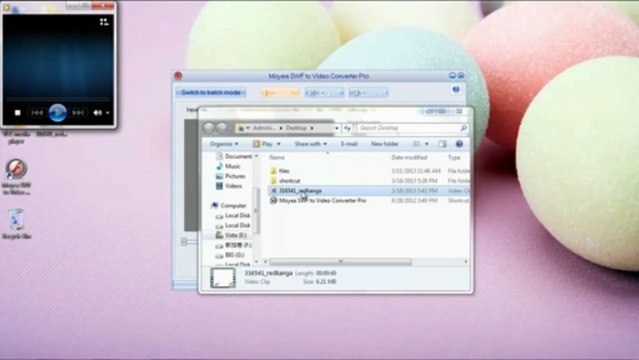639x360 pixels.
Task: Open help in Moyea converter window
Action: pos(456,90)
